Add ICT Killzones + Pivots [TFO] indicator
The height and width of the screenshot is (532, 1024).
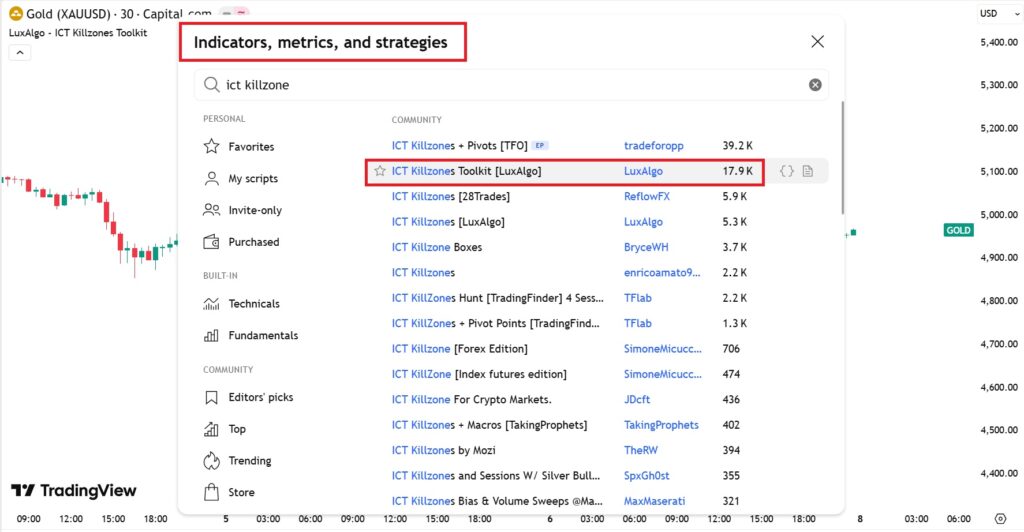[x=459, y=146]
